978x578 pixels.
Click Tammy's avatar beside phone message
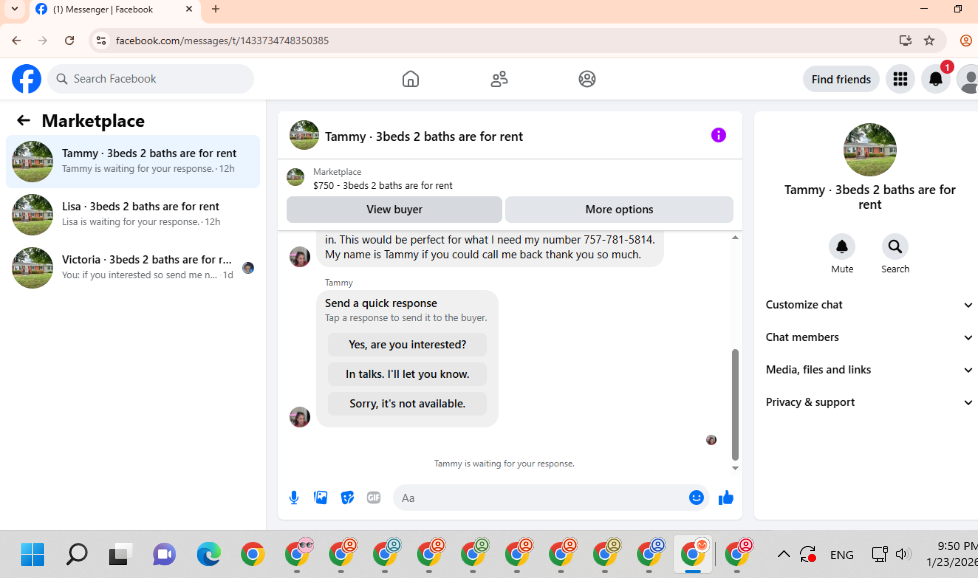click(300, 256)
